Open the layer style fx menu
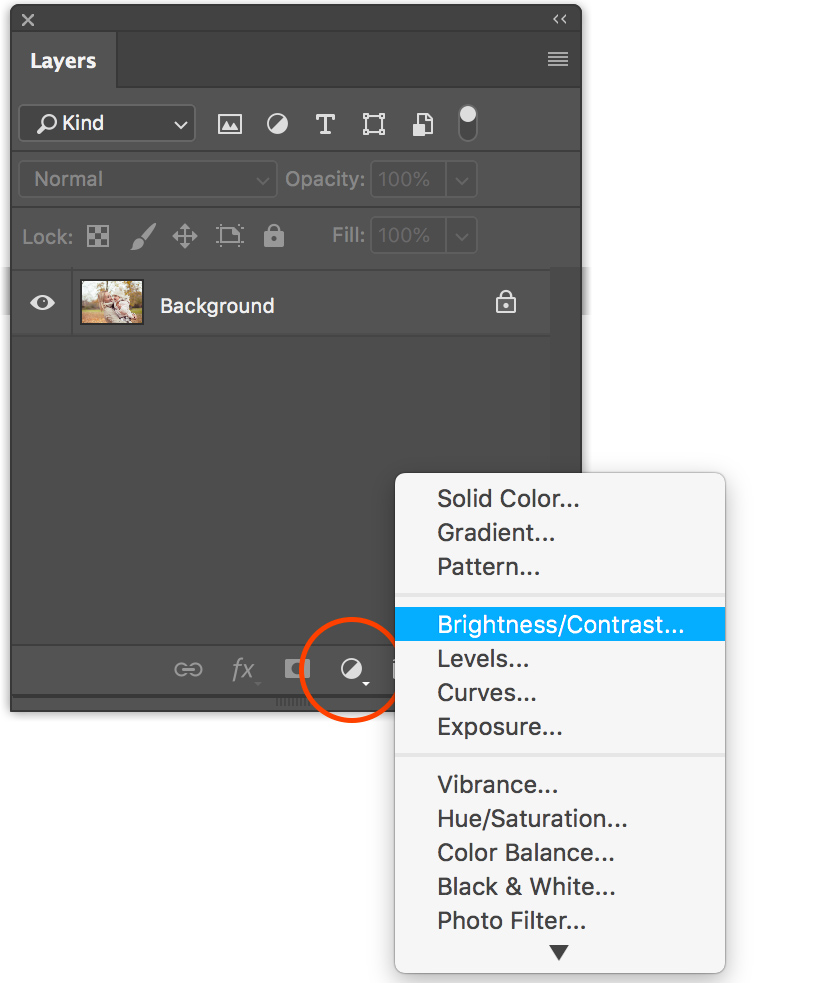The image size is (821, 983). coord(243,670)
